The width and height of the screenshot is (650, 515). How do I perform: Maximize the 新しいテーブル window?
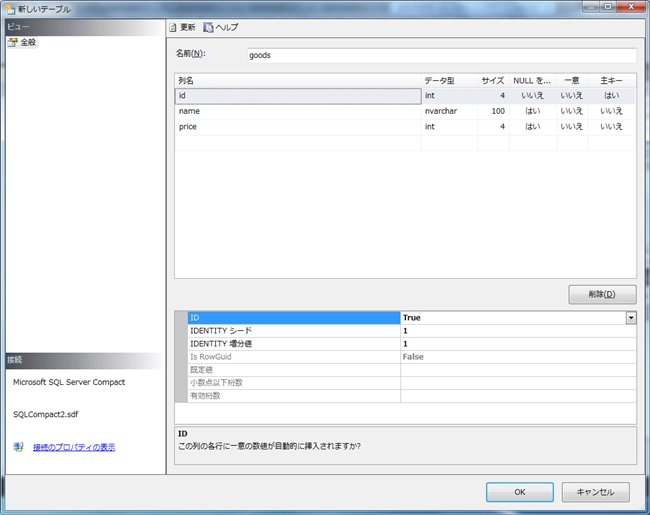click(x=608, y=7)
